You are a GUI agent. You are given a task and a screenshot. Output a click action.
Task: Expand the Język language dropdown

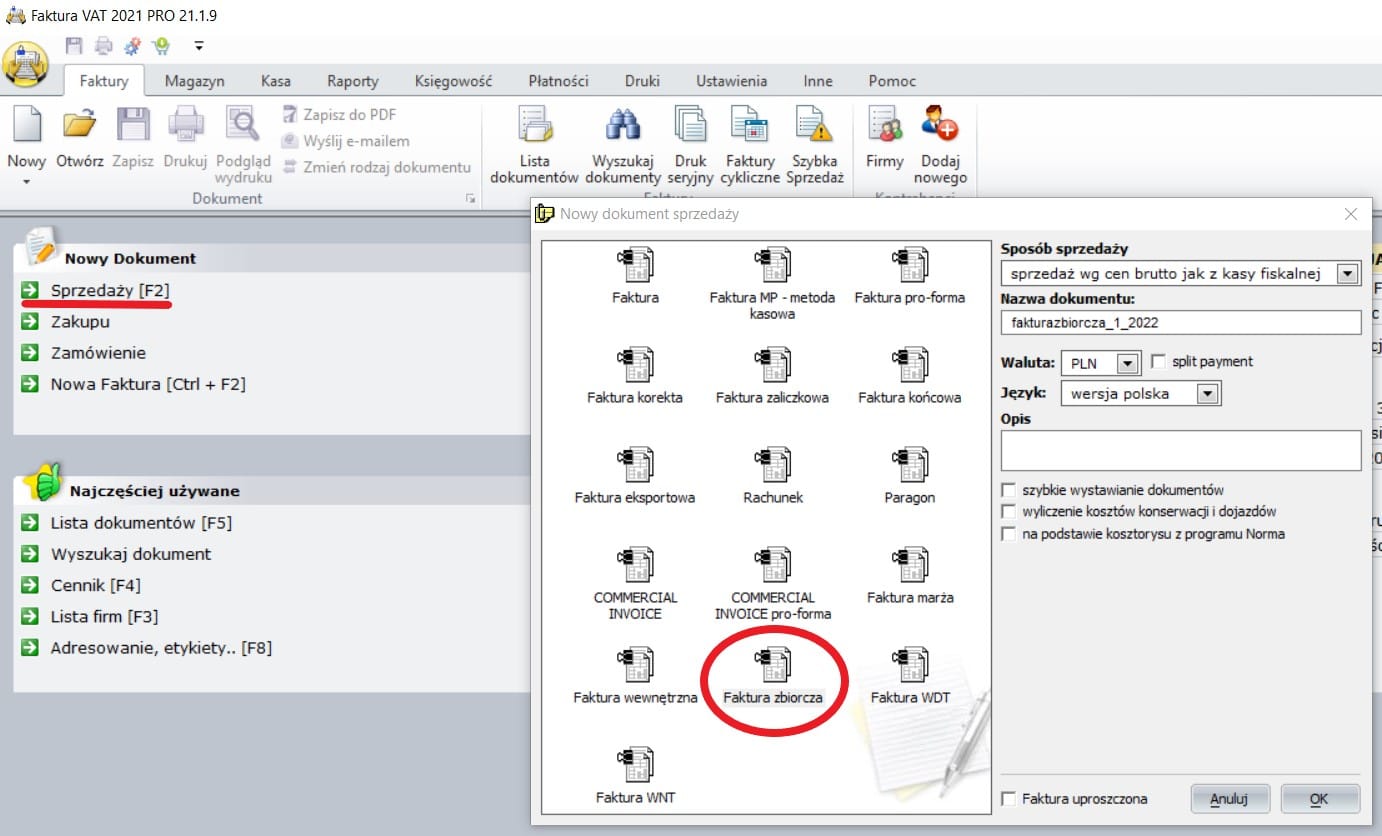1208,394
